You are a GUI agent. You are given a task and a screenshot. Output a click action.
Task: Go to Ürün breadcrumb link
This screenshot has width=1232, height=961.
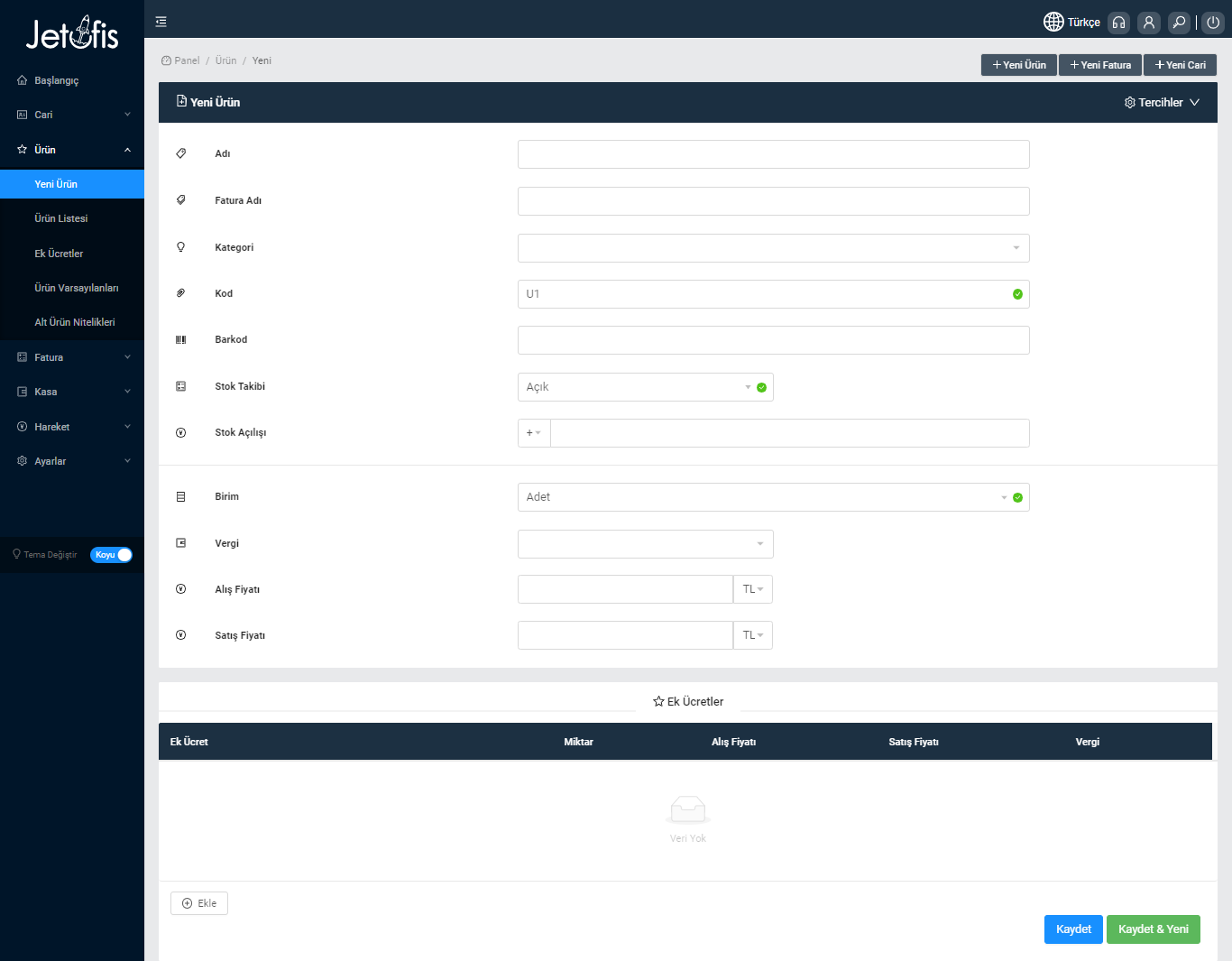pyautogui.click(x=225, y=60)
